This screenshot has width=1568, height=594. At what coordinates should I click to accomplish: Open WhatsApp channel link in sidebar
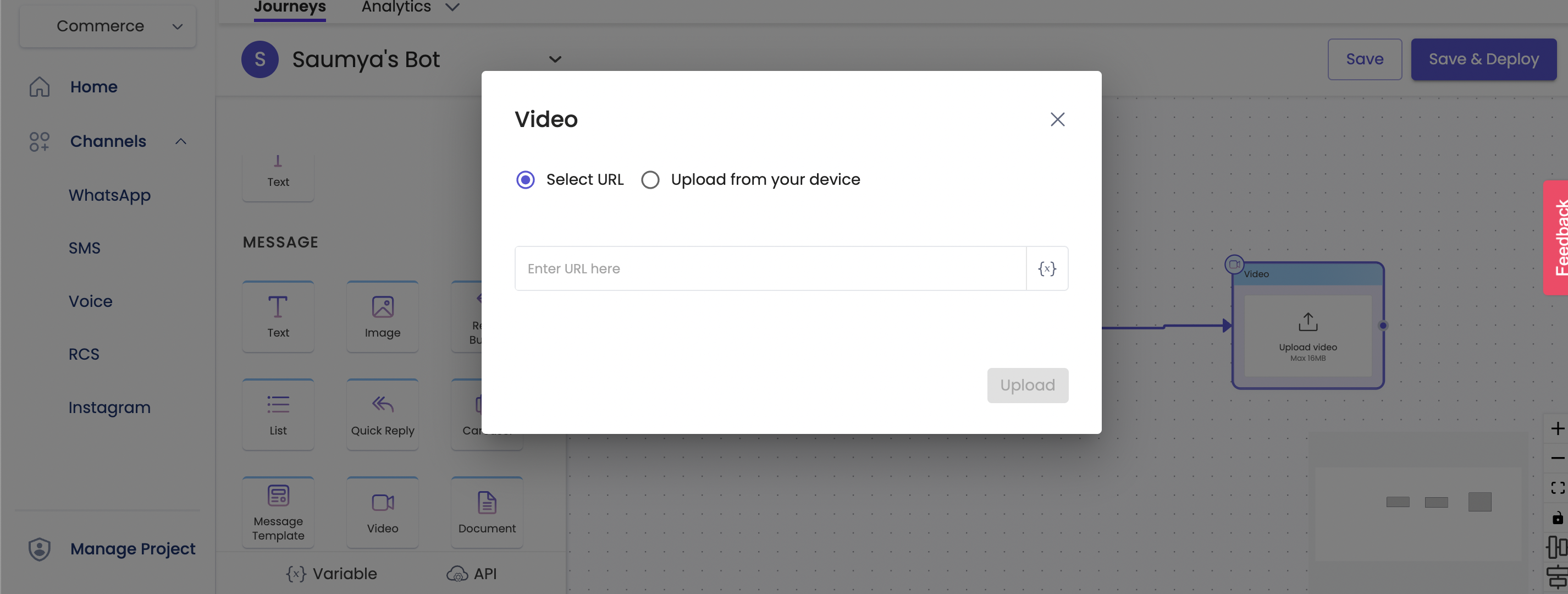point(109,196)
